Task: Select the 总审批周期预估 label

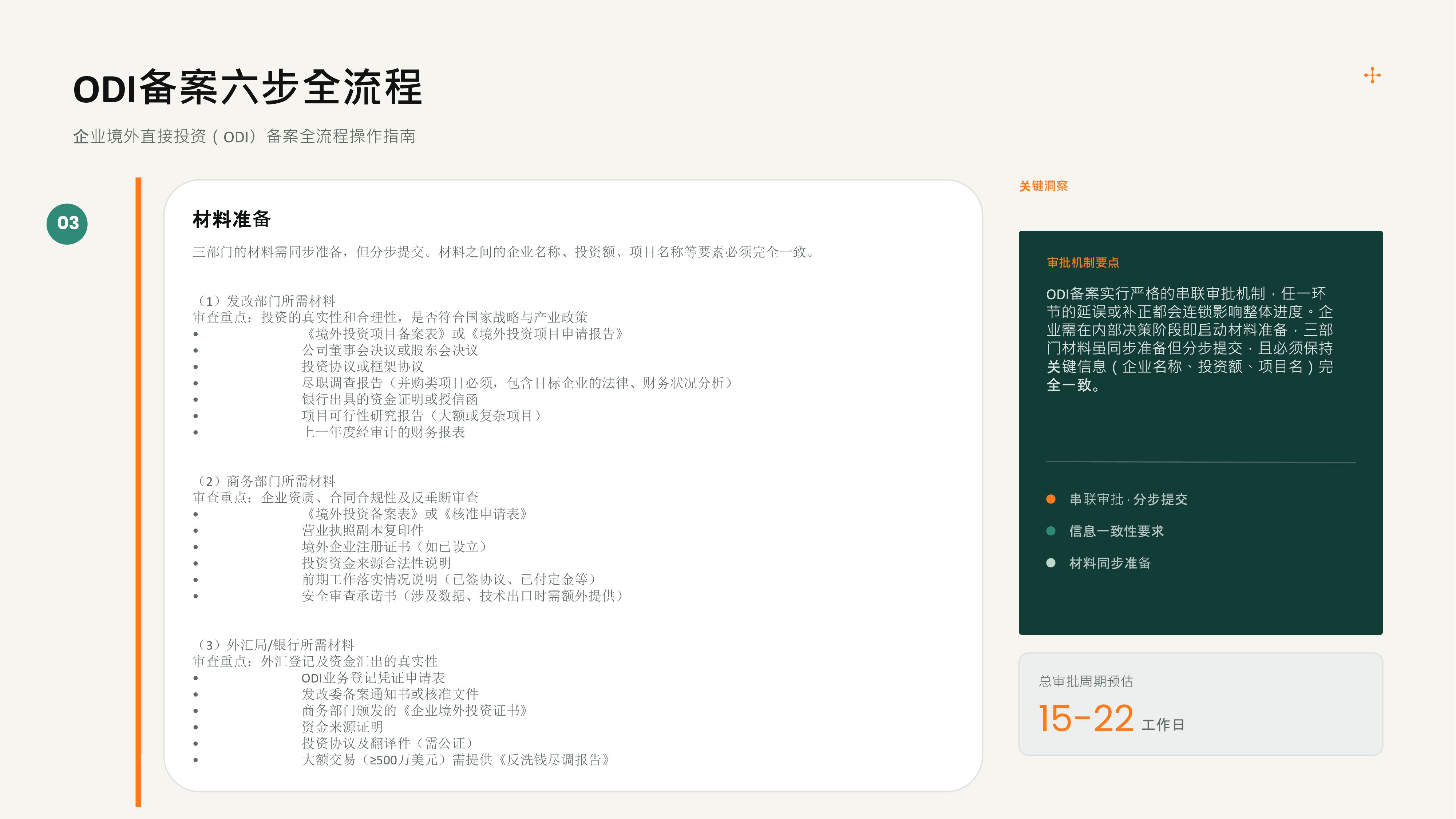Action: [x=1086, y=682]
